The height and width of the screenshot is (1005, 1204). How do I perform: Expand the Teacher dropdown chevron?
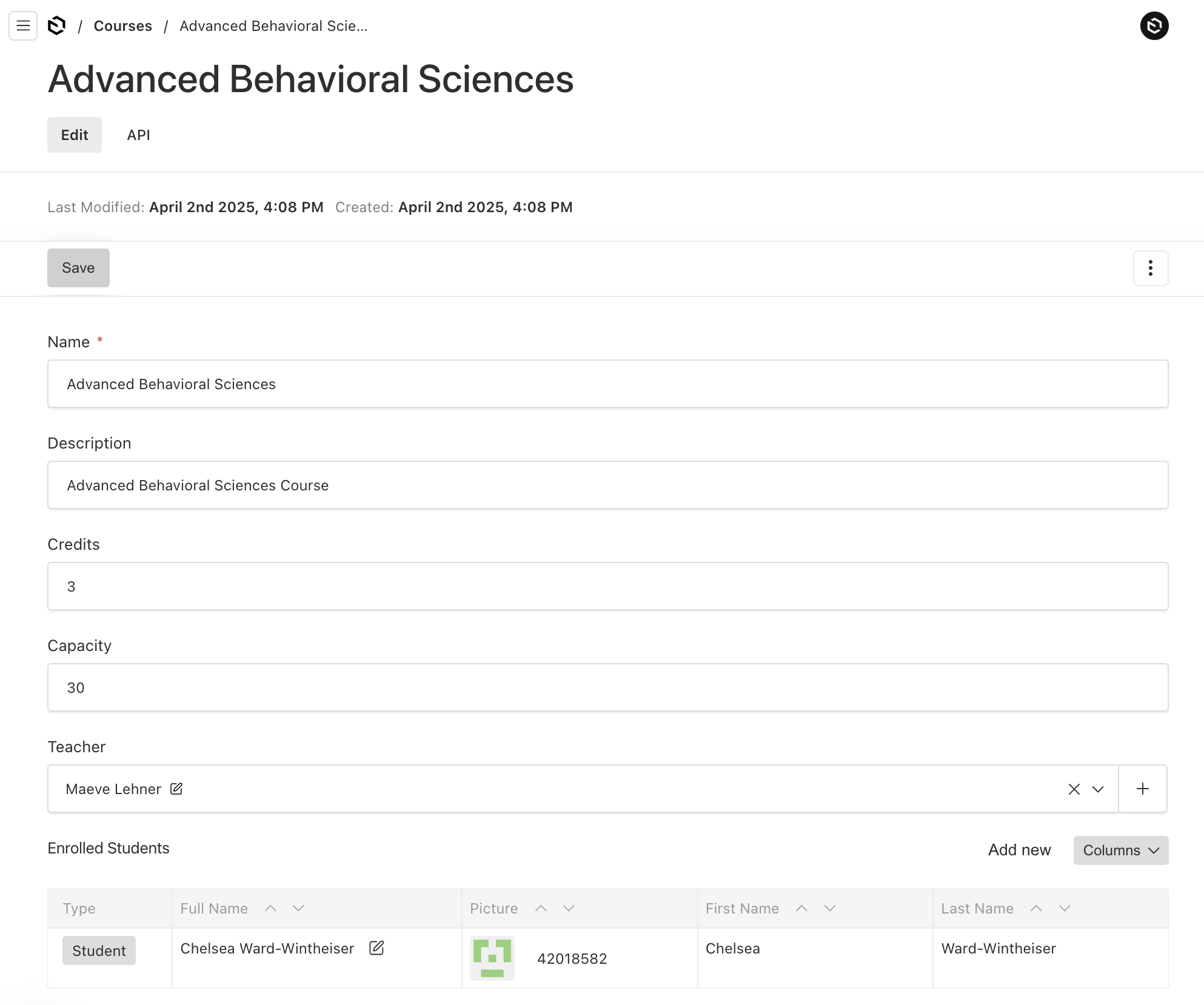pos(1097,789)
